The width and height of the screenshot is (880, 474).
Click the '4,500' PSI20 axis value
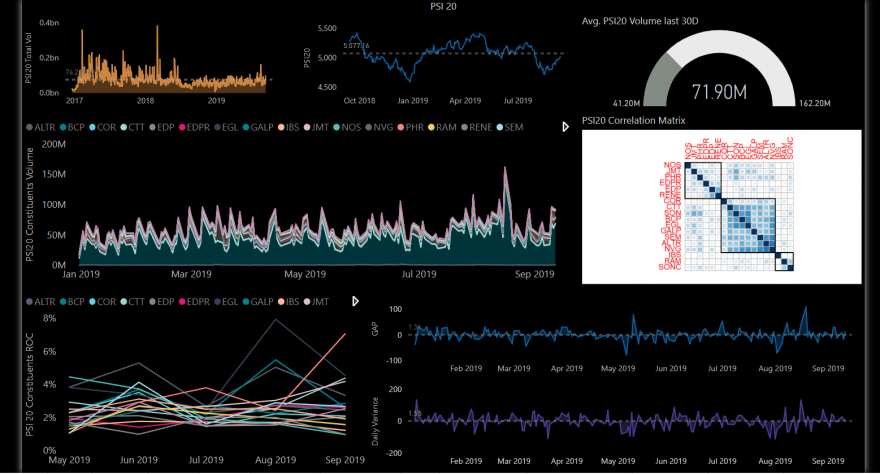[x=327, y=88]
